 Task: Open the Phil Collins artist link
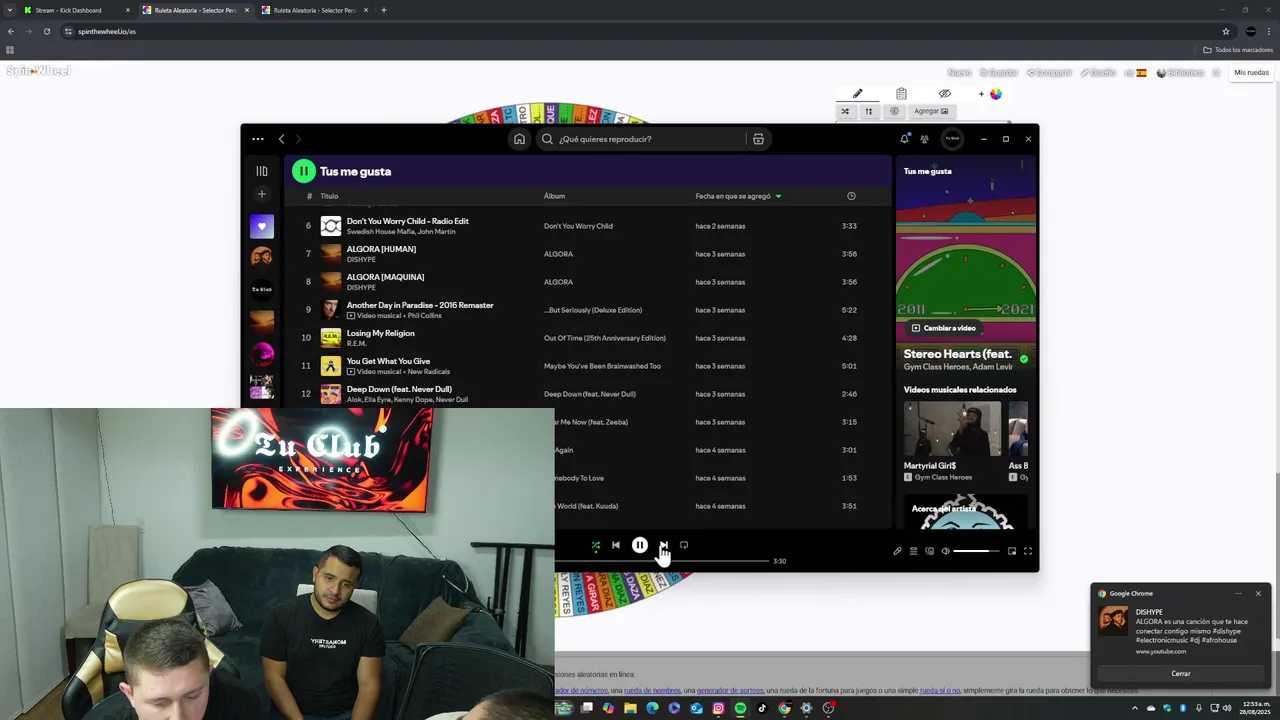point(423,316)
